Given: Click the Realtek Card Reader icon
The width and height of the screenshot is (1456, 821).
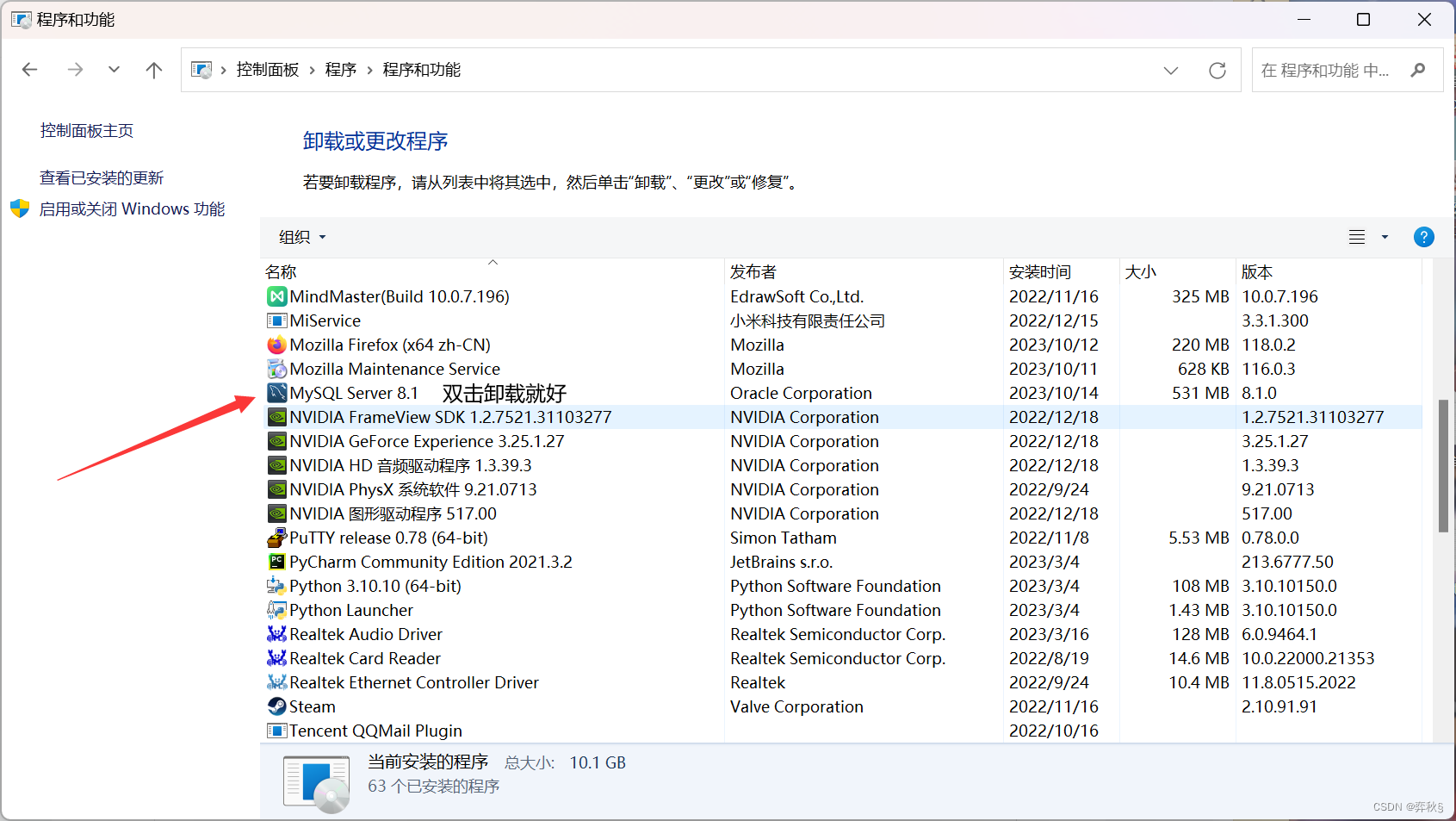Looking at the screenshot, I should 276,659.
